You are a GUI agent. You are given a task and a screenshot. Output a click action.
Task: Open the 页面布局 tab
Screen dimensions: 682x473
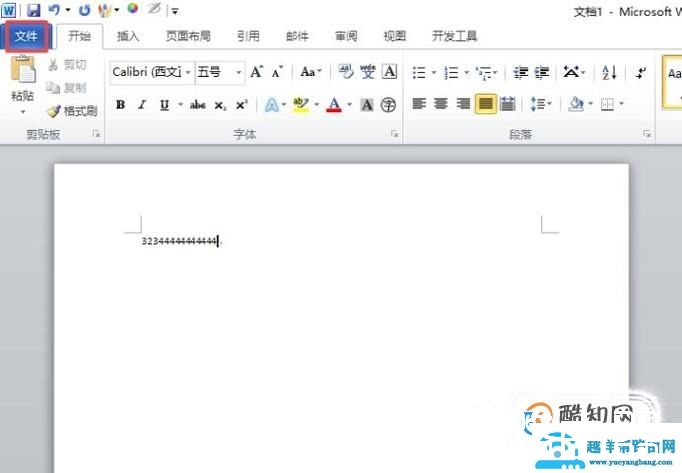point(188,37)
